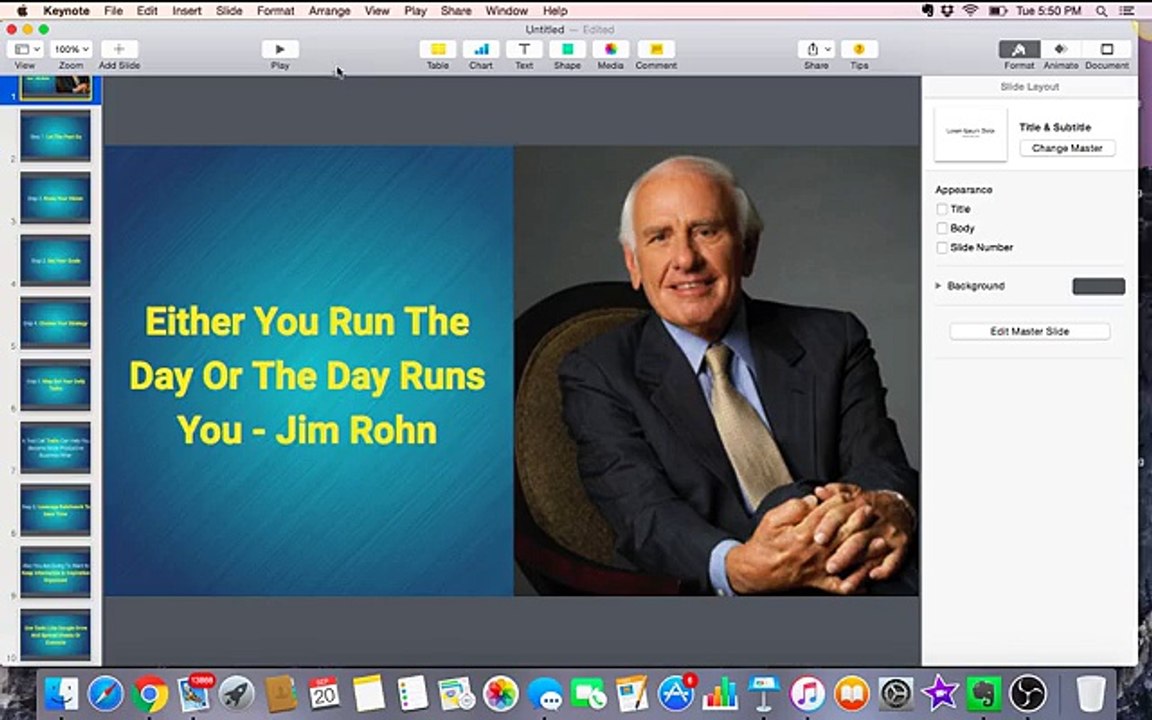1152x720 pixels.
Task: Select slide 2 thumbnail in navigator
Action: coord(56,136)
